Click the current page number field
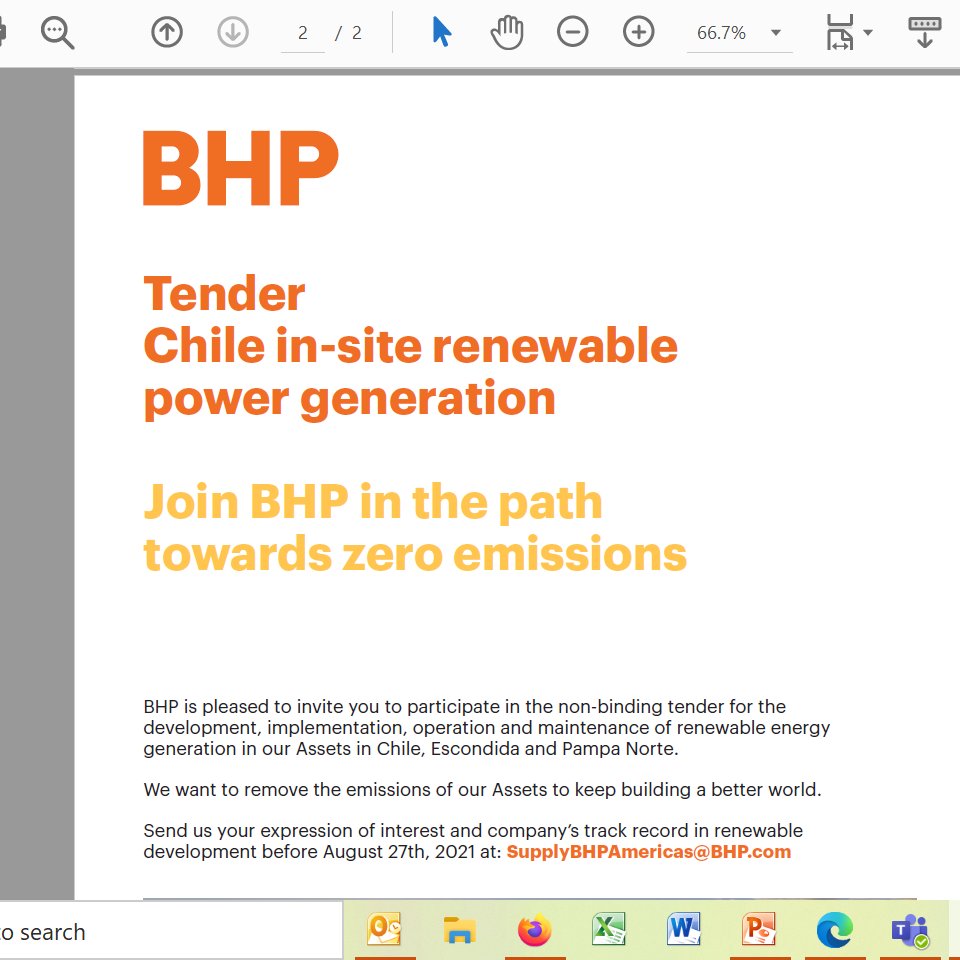 click(x=302, y=32)
